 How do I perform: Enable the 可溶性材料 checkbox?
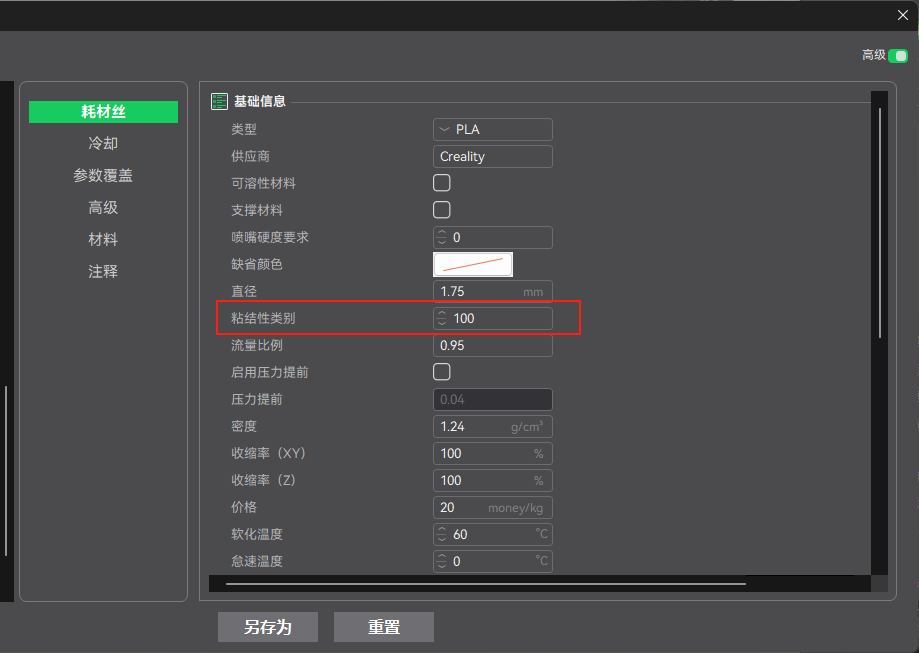(441, 183)
